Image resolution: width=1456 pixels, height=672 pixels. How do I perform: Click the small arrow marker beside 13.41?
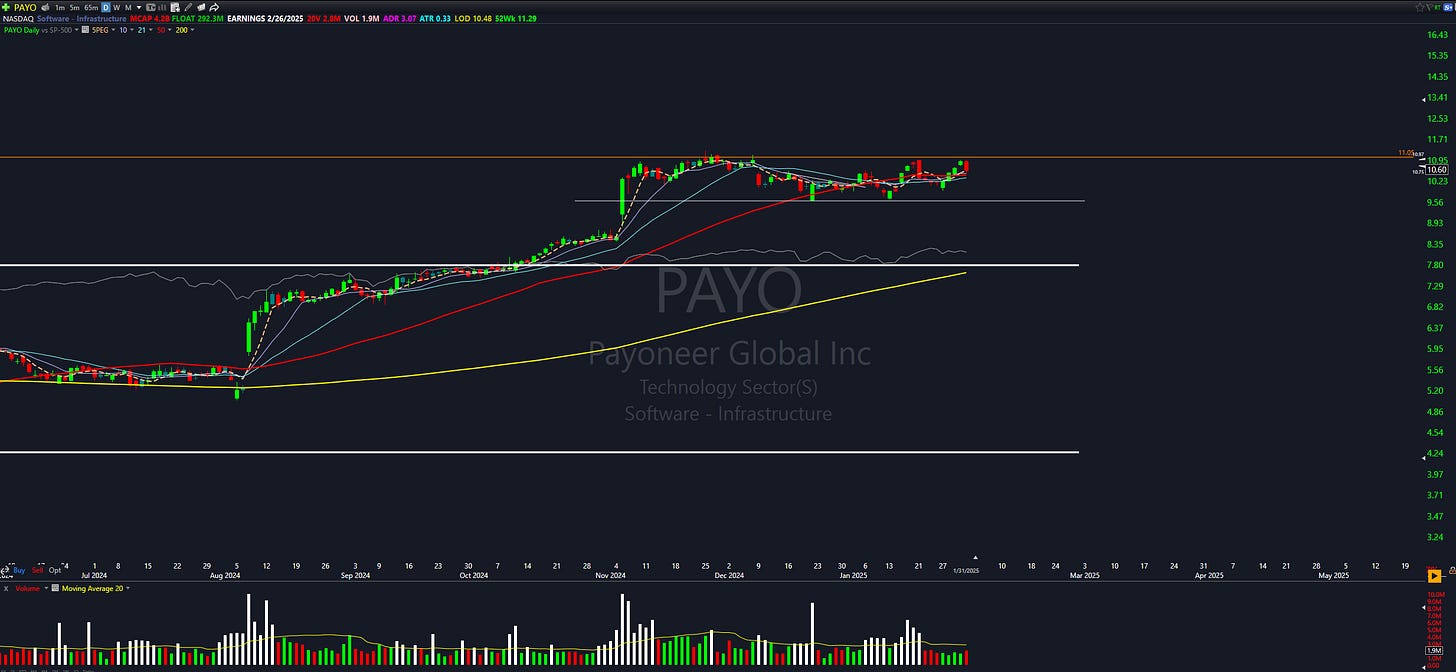(x=1424, y=99)
